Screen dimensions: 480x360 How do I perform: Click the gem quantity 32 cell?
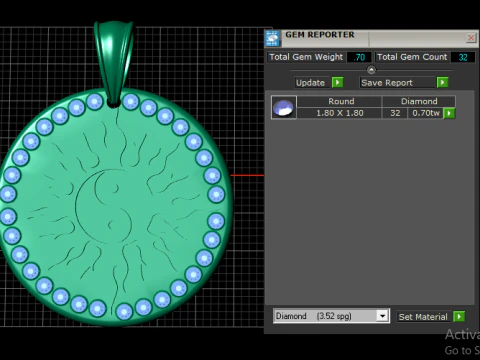[395, 113]
